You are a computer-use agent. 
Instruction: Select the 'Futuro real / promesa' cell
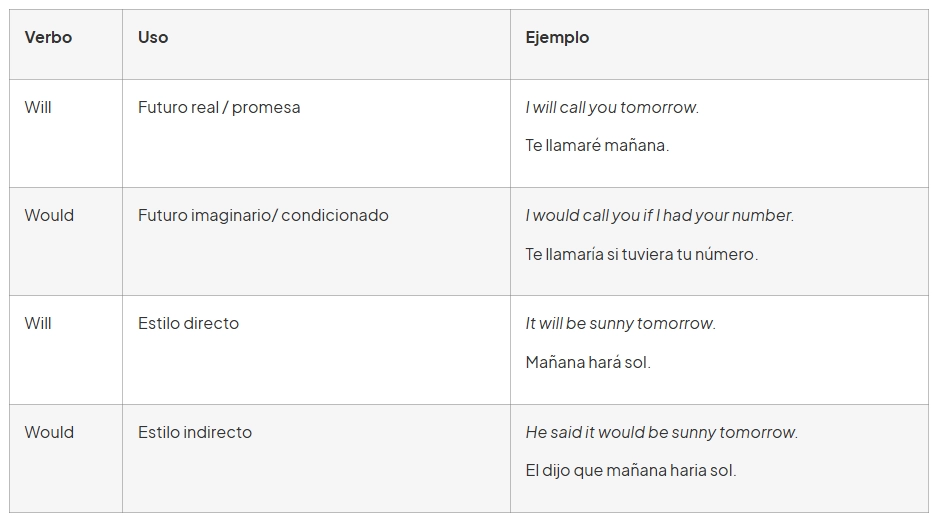click(219, 107)
